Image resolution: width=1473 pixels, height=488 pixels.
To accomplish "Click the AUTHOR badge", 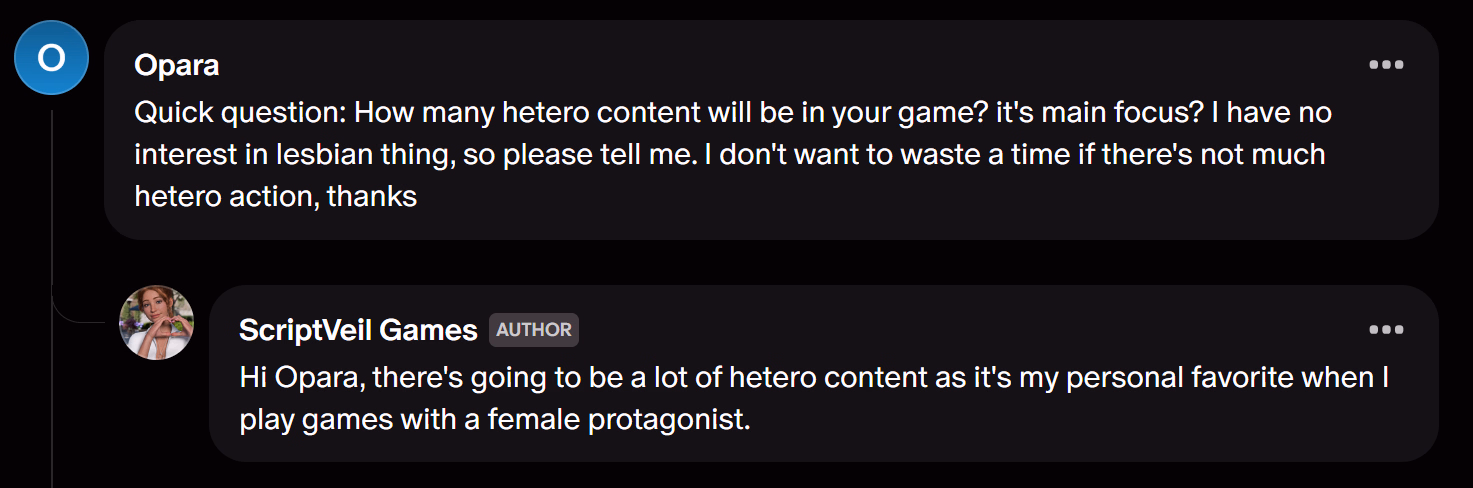I will click(x=534, y=330).
